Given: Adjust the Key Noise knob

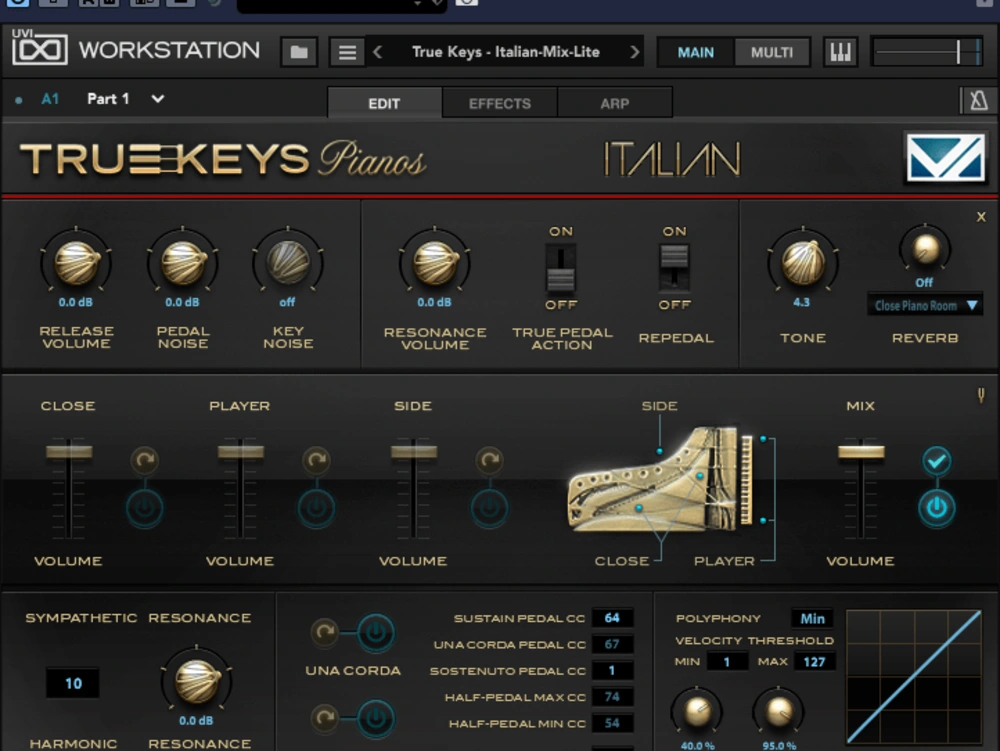Looking at the screenshot, I should [288, 263].
